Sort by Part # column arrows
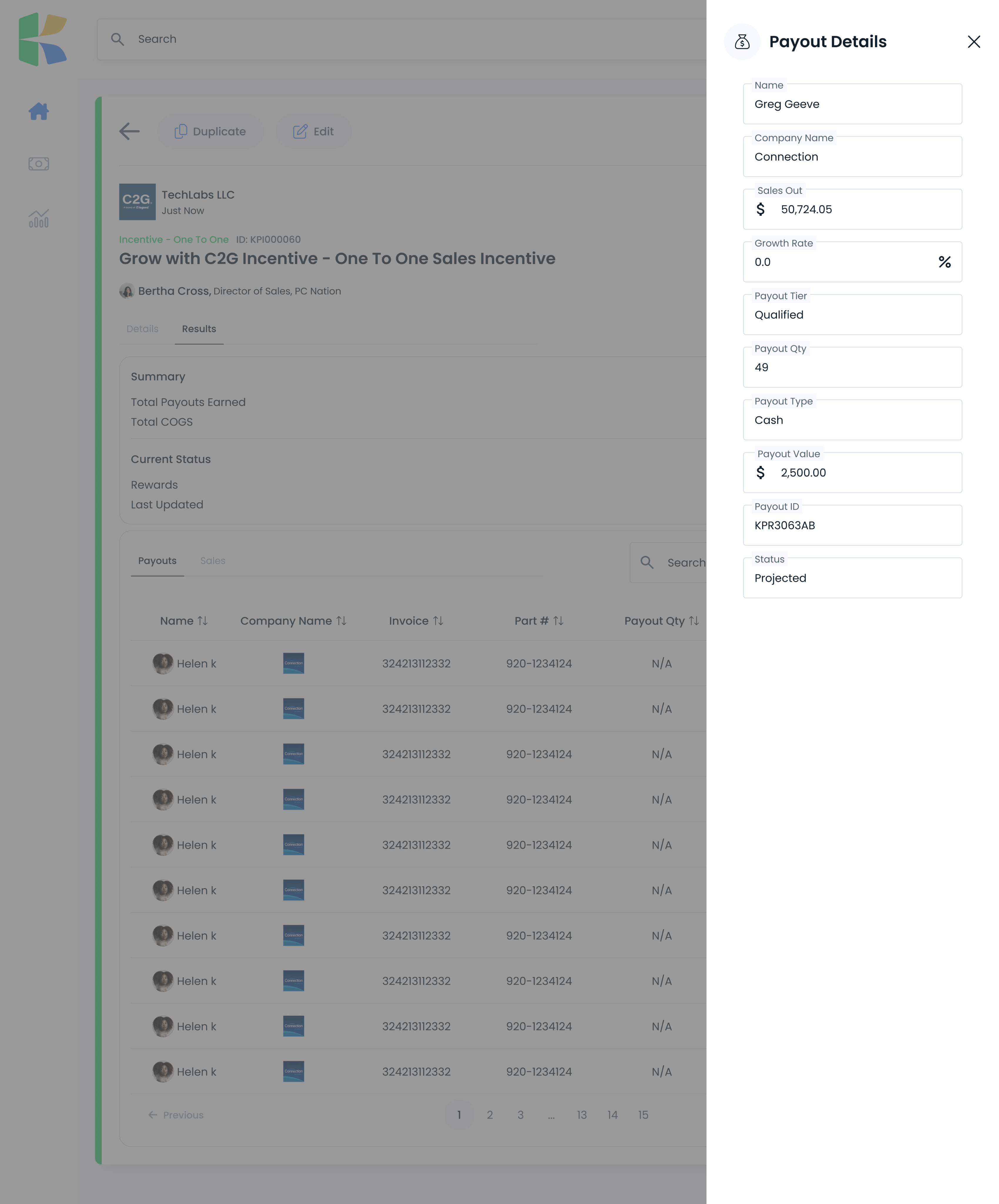Viewport: 999px width, 1204px height. click(558, 621)
